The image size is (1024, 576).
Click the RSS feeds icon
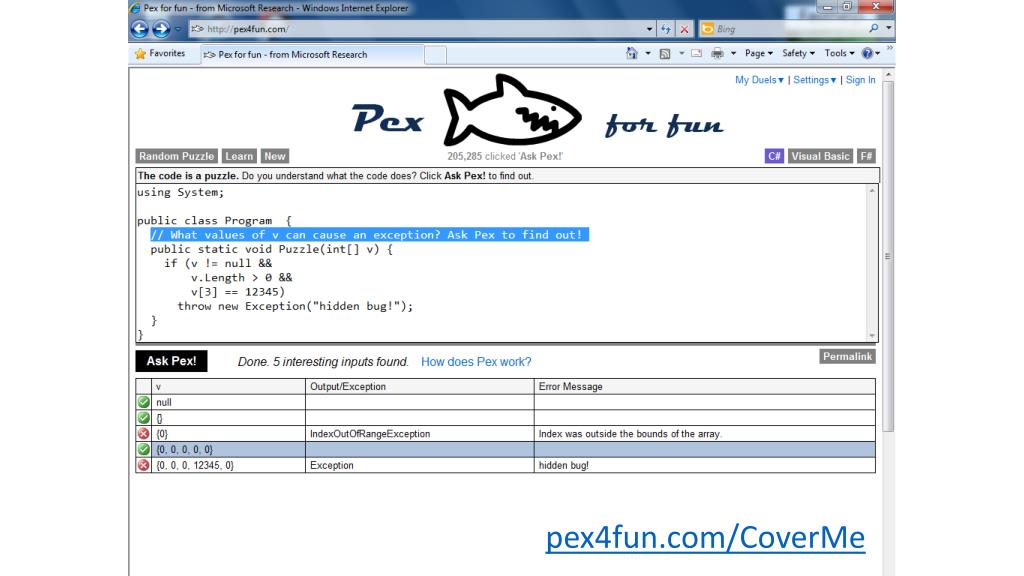coord(665,54)
